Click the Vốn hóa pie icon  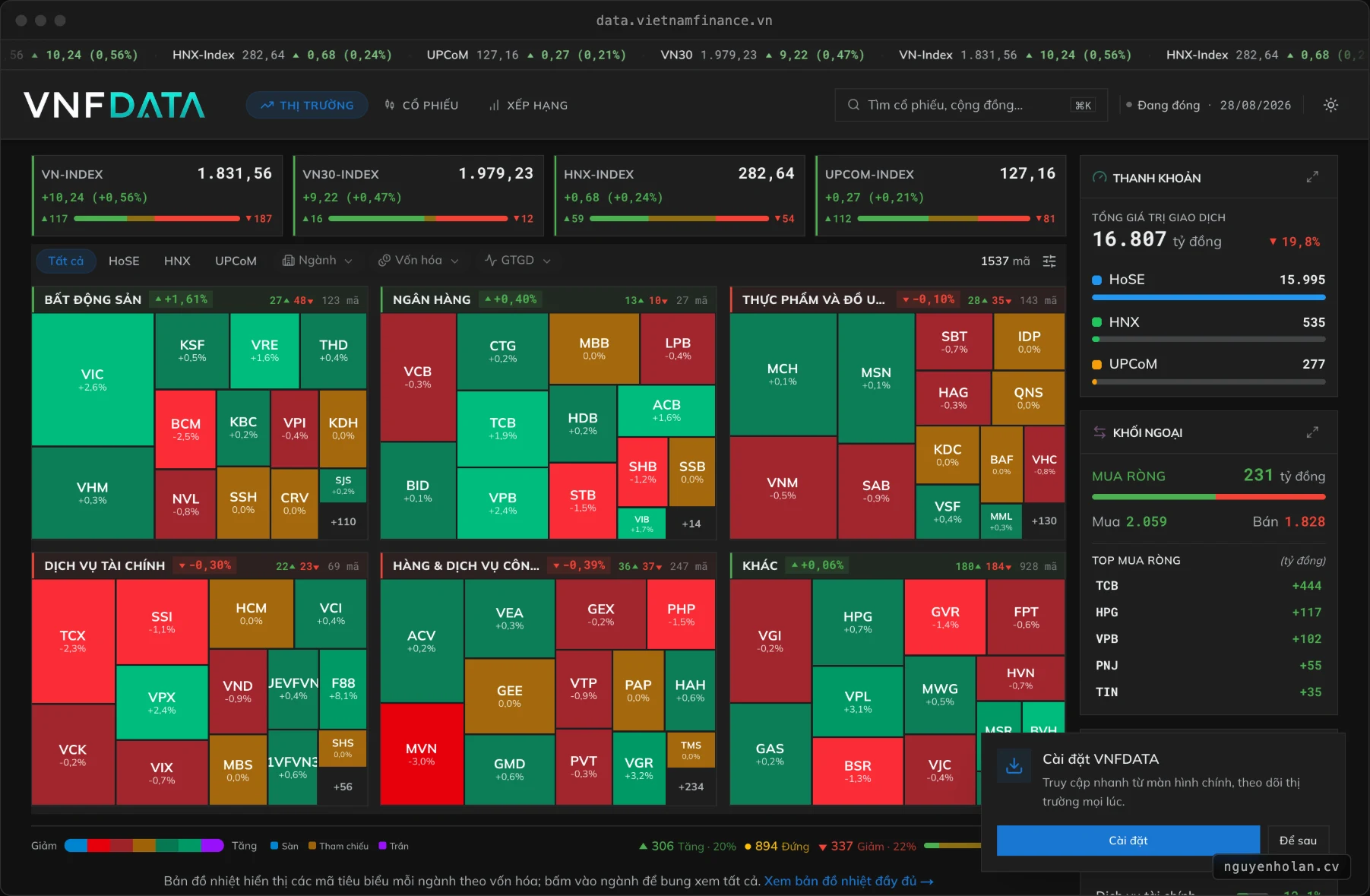384,261
